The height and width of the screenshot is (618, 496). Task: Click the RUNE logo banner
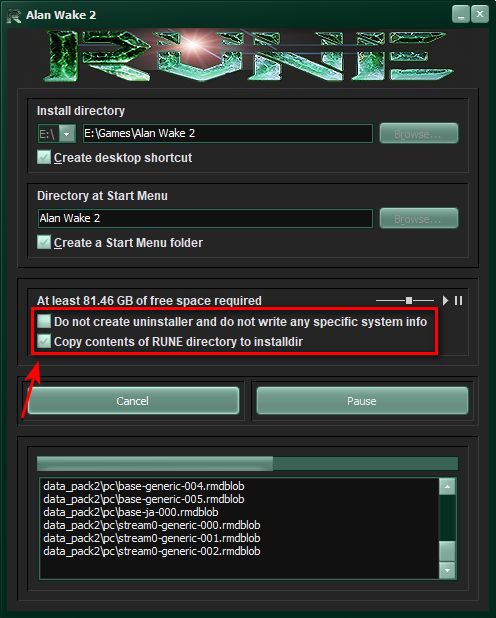coord(248,56)
